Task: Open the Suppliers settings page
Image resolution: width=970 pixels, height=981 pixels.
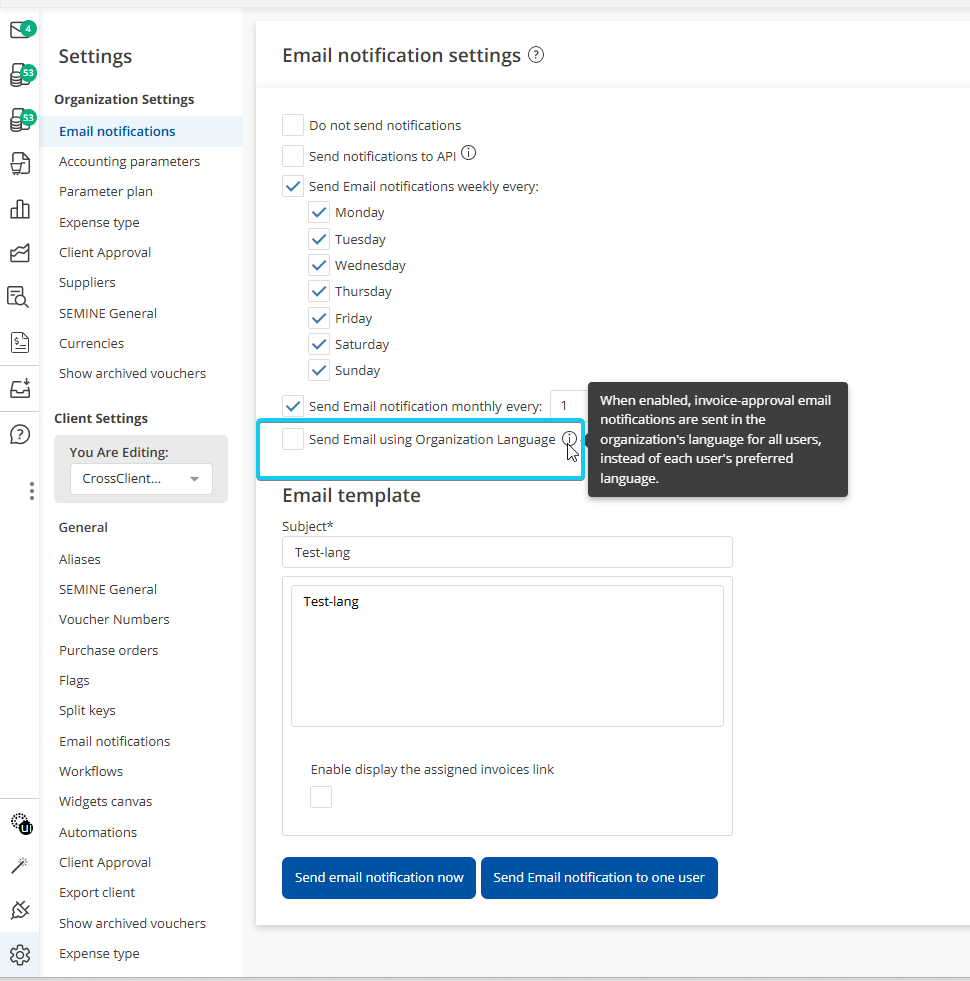Action: [87, 282]
